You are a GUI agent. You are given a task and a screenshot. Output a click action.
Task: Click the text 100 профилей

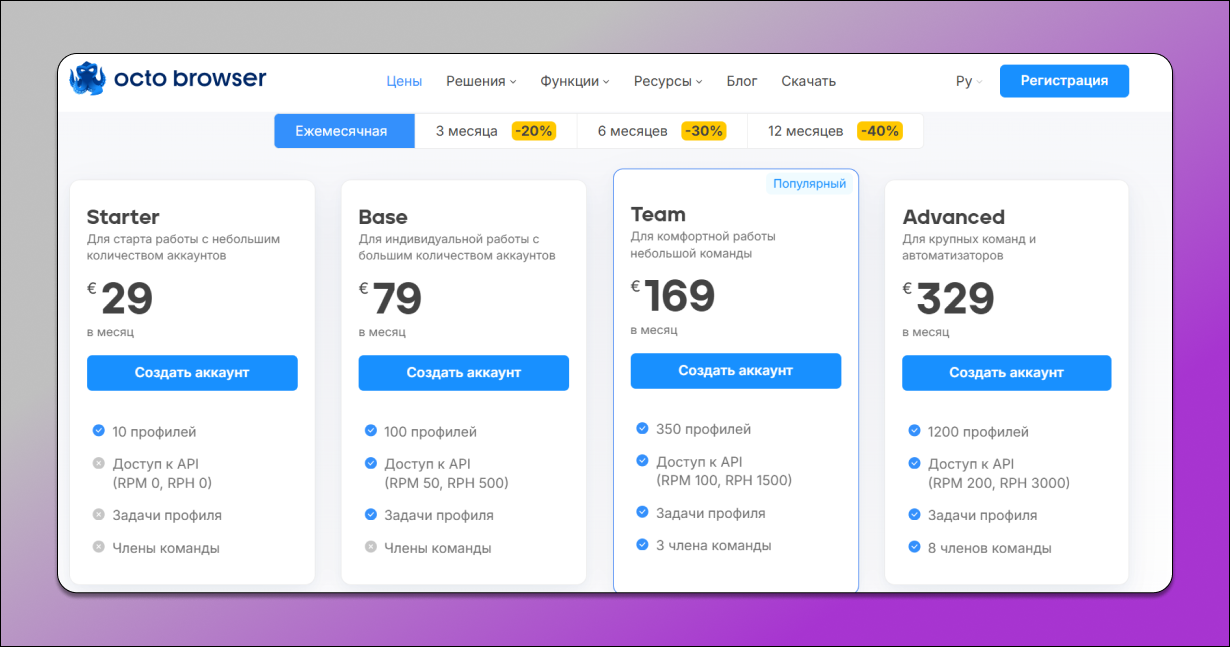[431, 432]
